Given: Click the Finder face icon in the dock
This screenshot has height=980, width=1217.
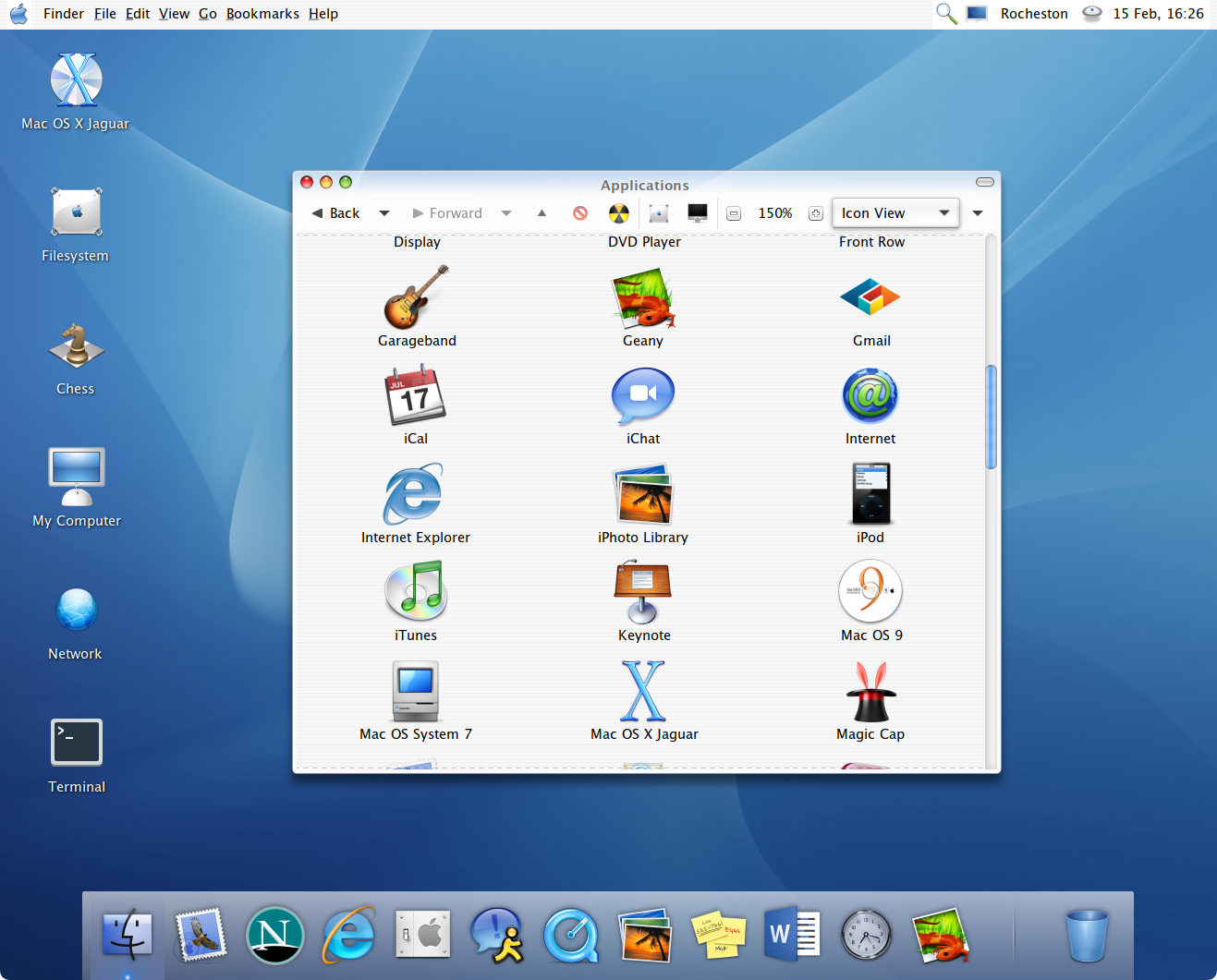Looking at the screenshot, I should pyautogui.click(x=127, y=935).
